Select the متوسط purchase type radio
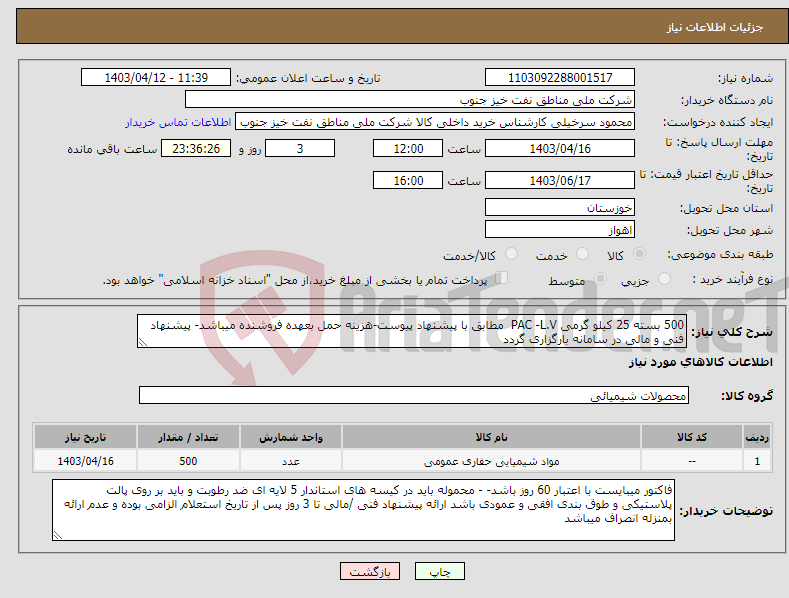The width and height of the screenshot is (789, 598). [x=600, y=278]
